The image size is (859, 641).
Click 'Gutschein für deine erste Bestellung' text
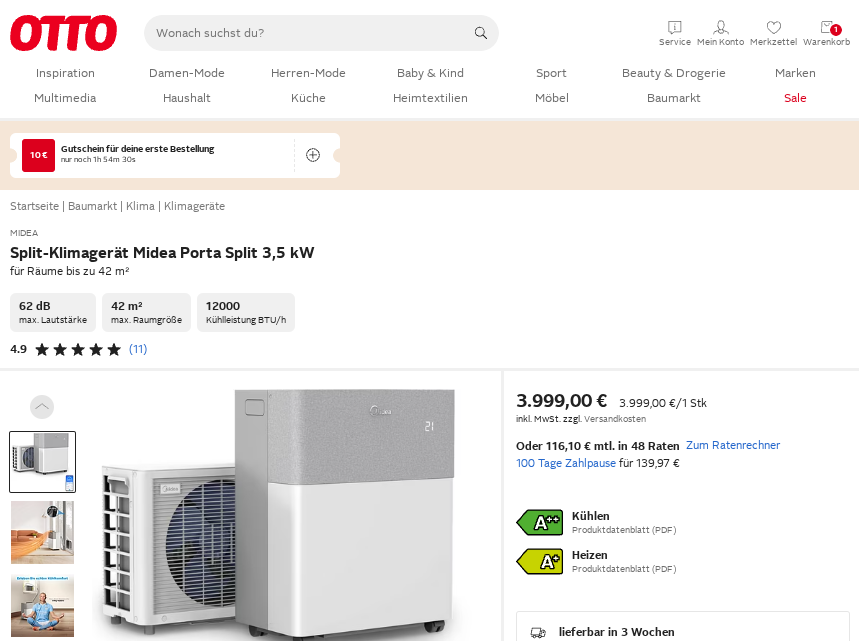click(x=138, y=148)
